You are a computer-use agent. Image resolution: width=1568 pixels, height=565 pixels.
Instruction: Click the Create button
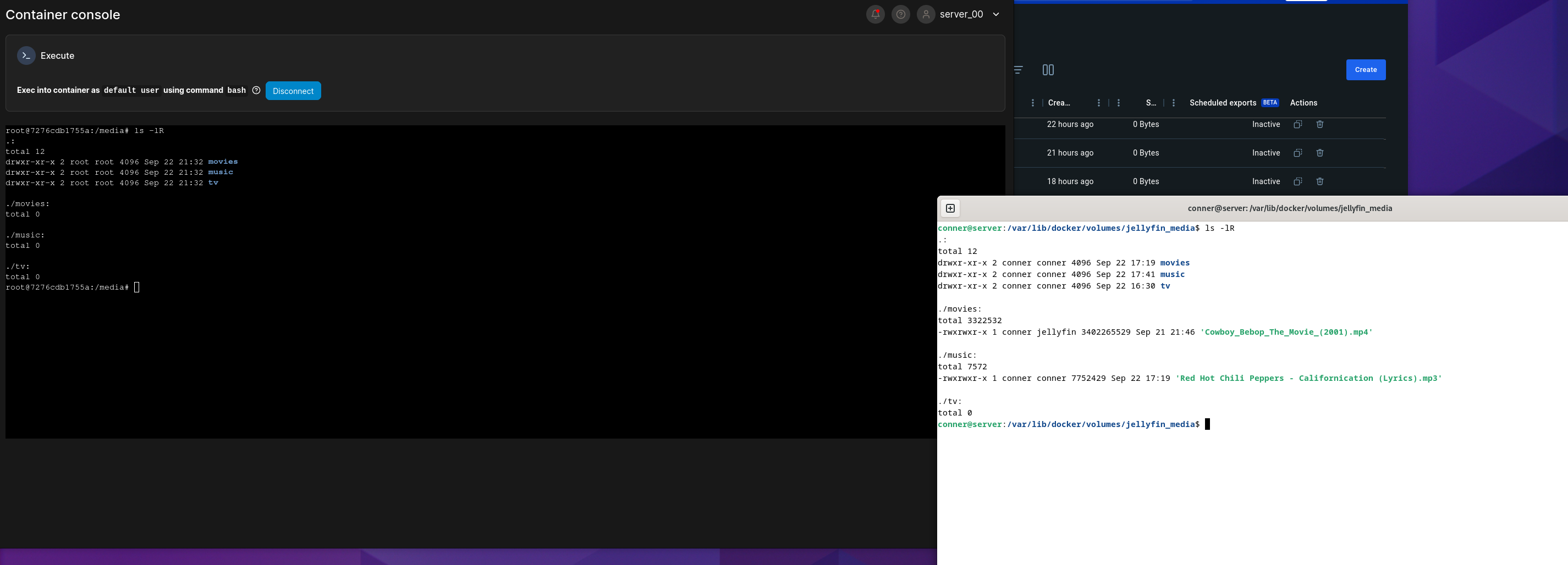[1365, 70]
